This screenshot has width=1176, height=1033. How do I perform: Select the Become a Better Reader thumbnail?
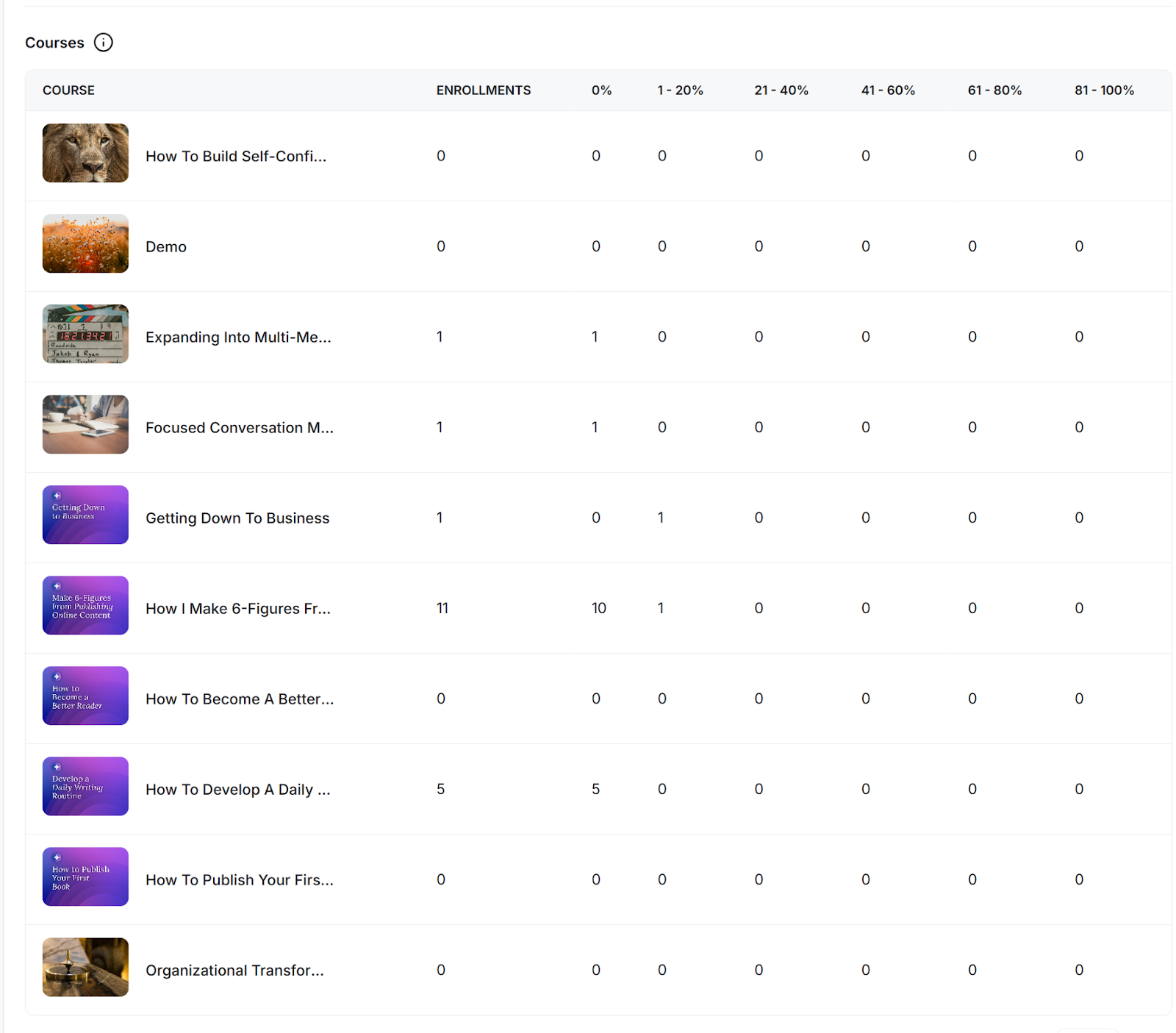[85, 696]
